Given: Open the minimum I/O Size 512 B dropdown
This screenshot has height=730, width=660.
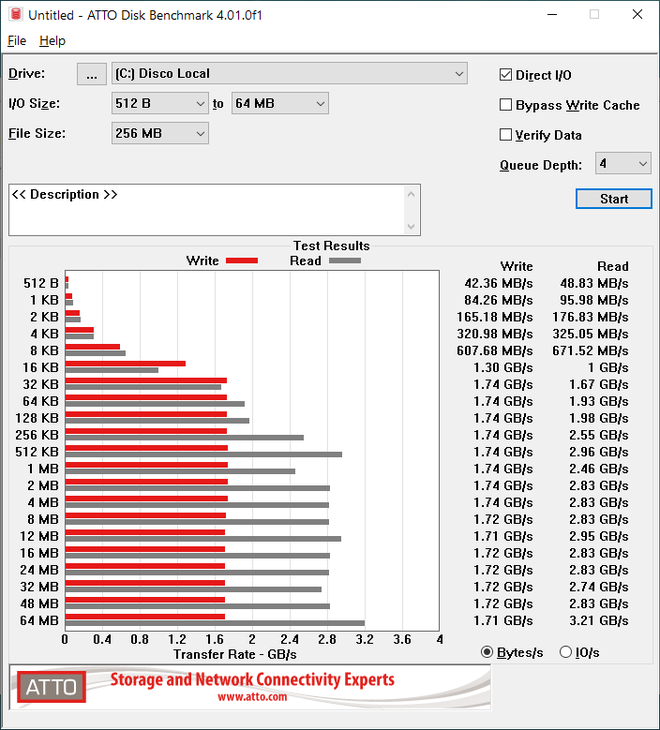Looking at the screenshot, I should point(160,103).
